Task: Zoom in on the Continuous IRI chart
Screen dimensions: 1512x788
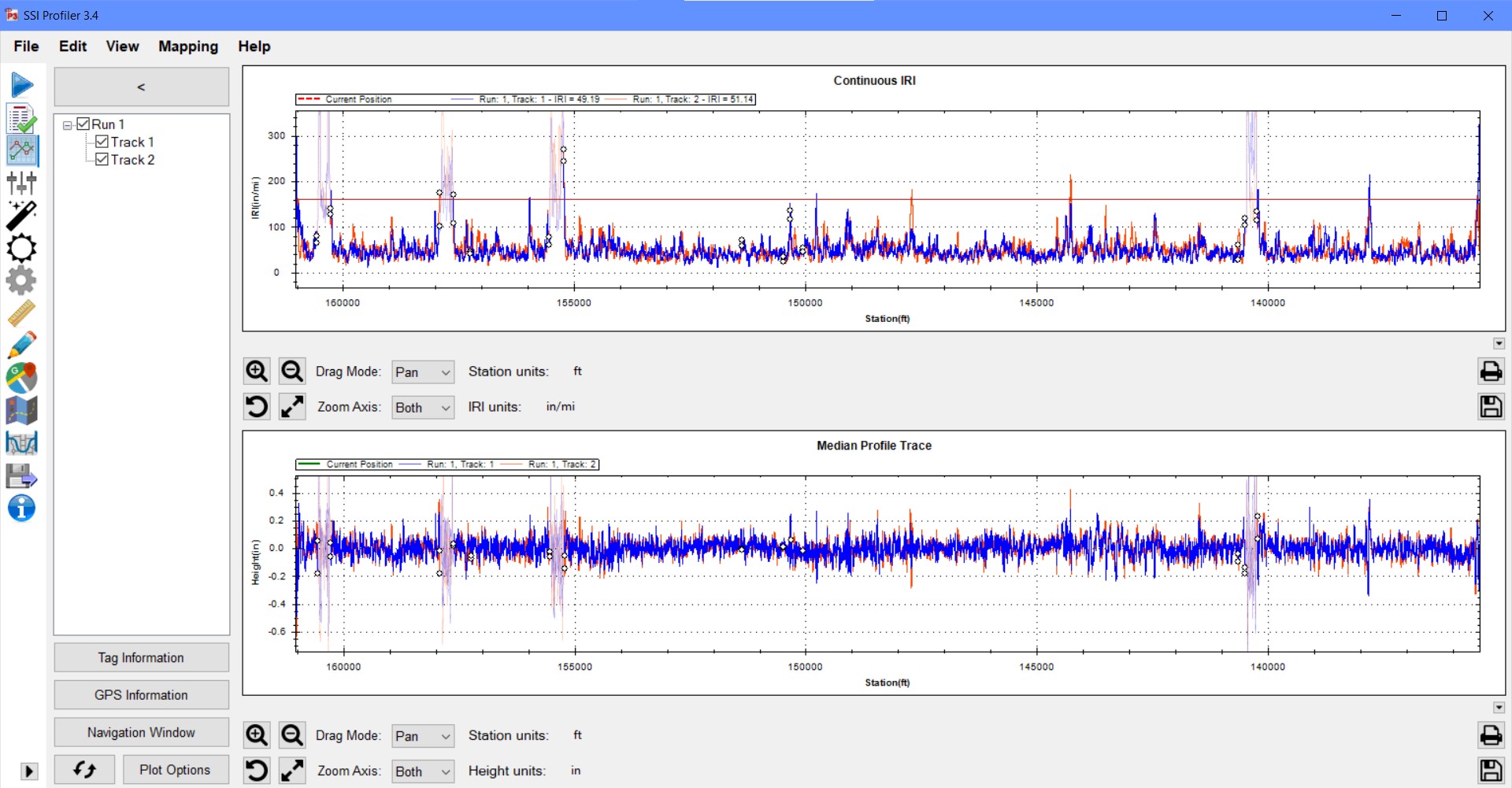Action: coord(257,371)
